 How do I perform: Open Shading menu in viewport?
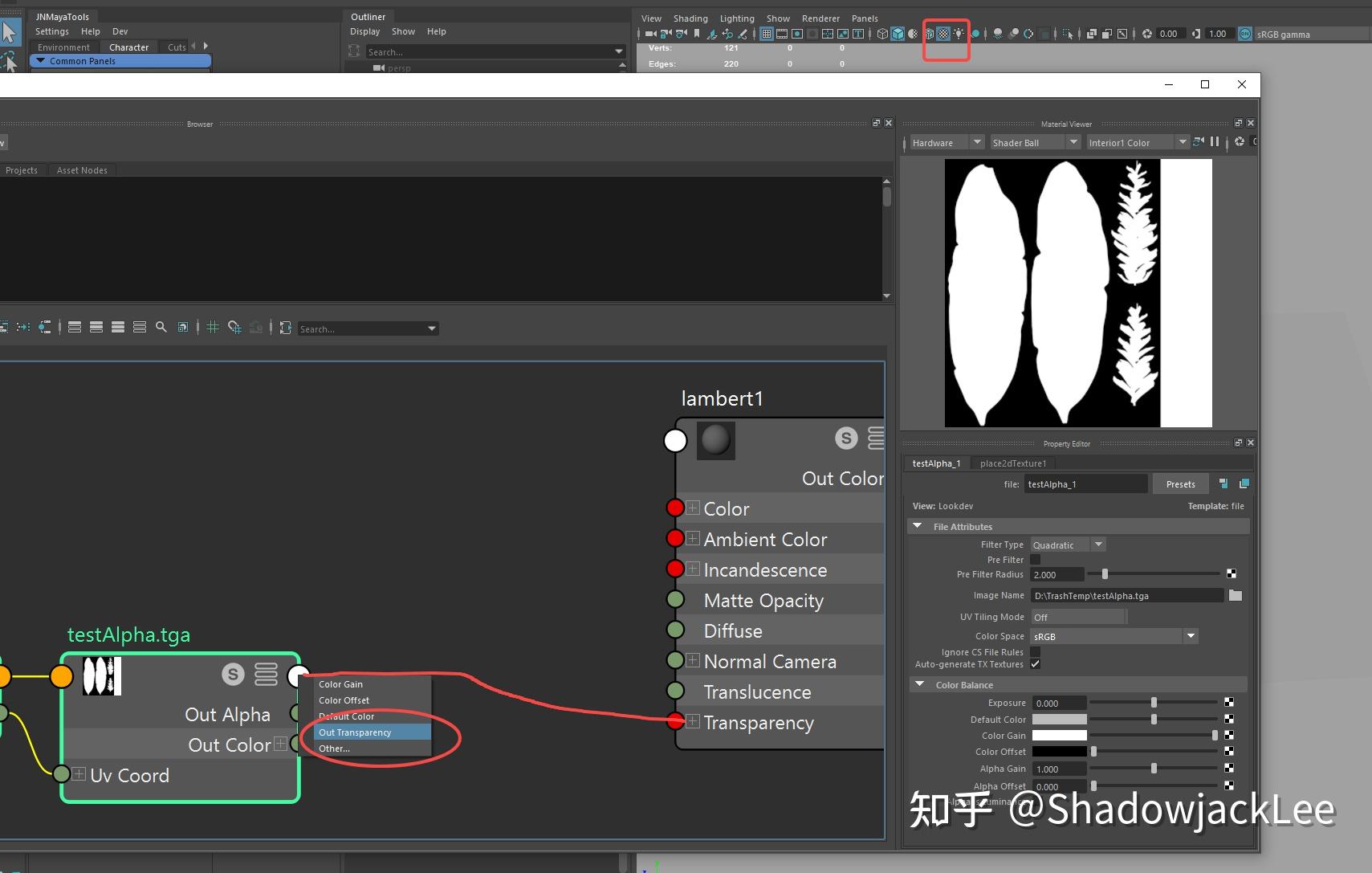point(690,18)
